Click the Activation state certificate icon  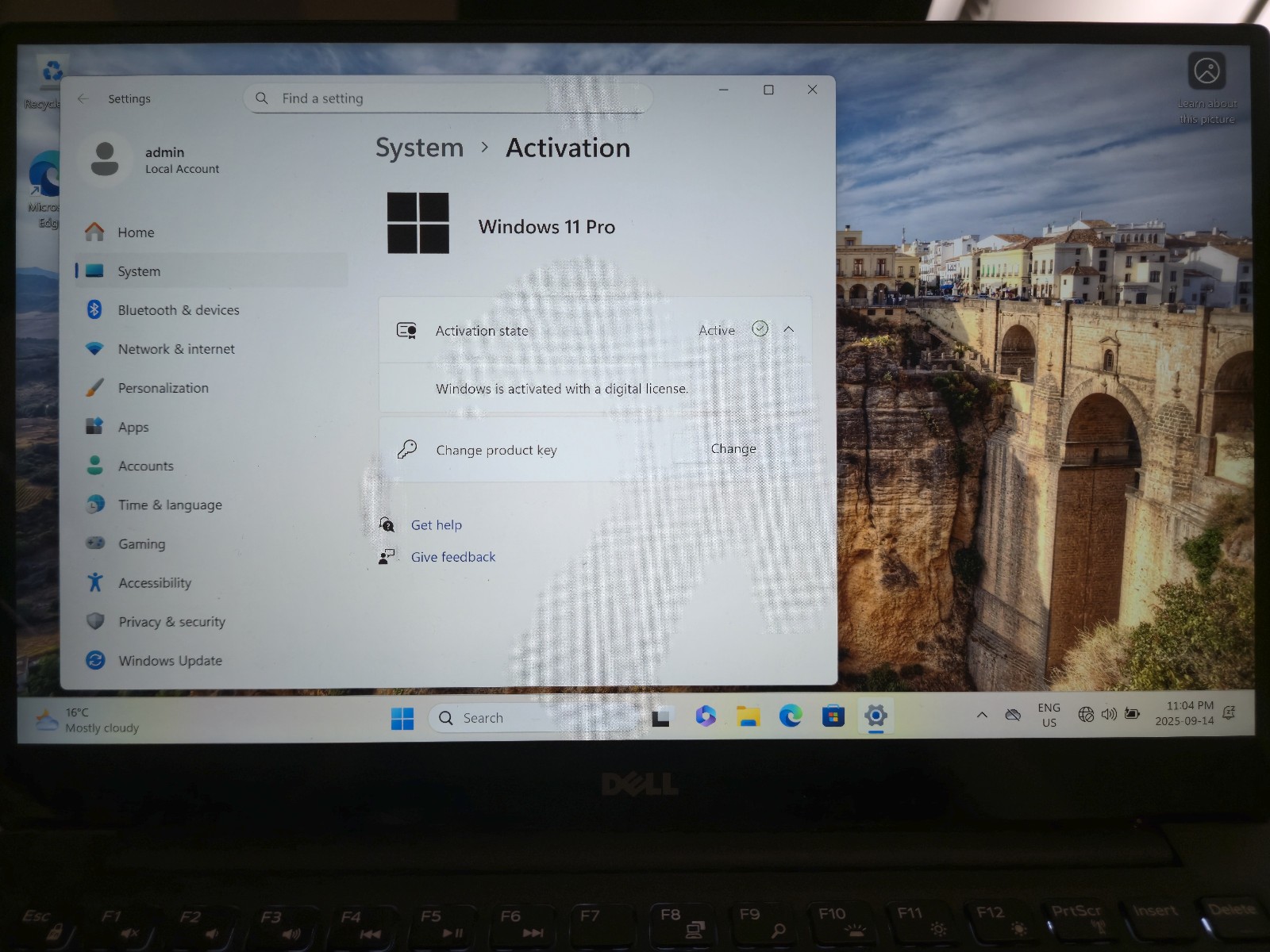407,331
